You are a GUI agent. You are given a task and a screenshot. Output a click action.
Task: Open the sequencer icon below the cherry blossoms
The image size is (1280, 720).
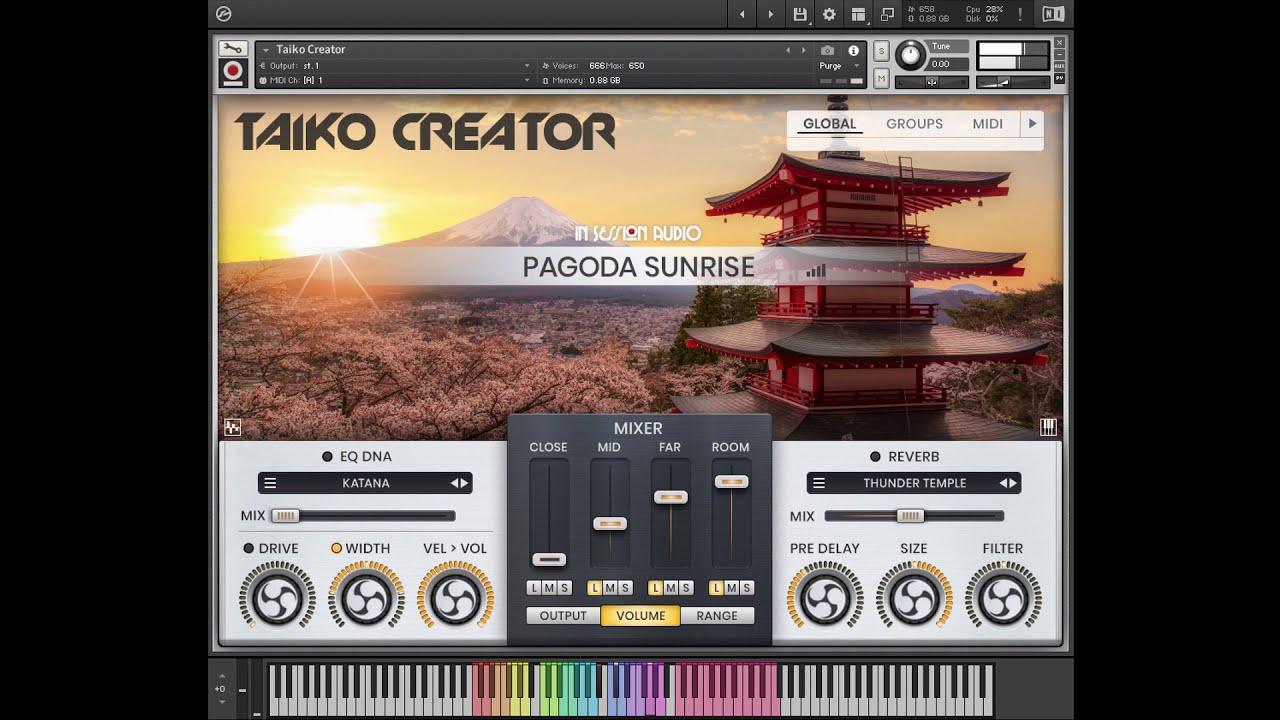[233, 428]
